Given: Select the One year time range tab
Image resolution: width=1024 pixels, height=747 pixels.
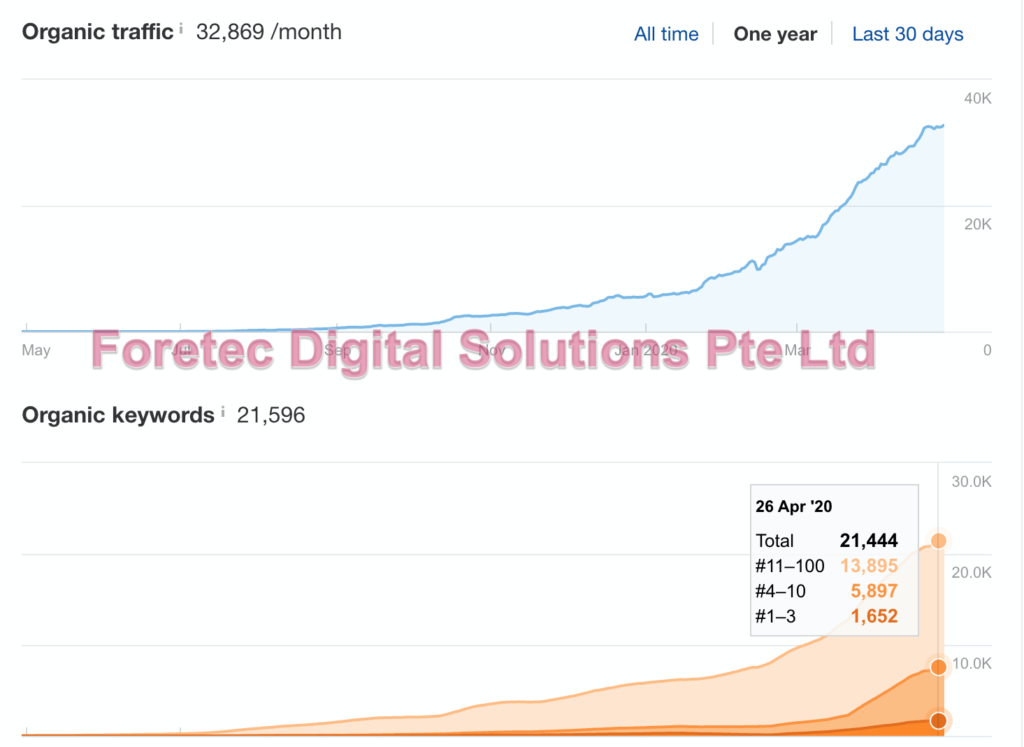Looking at the screenshot, I should pos(775,33).
